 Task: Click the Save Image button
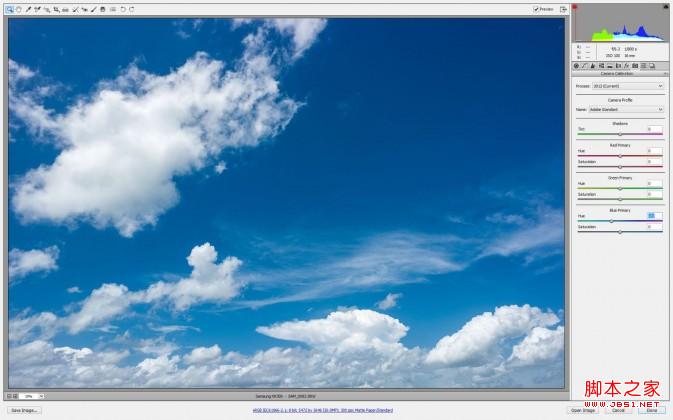click(x=24, y=411)
